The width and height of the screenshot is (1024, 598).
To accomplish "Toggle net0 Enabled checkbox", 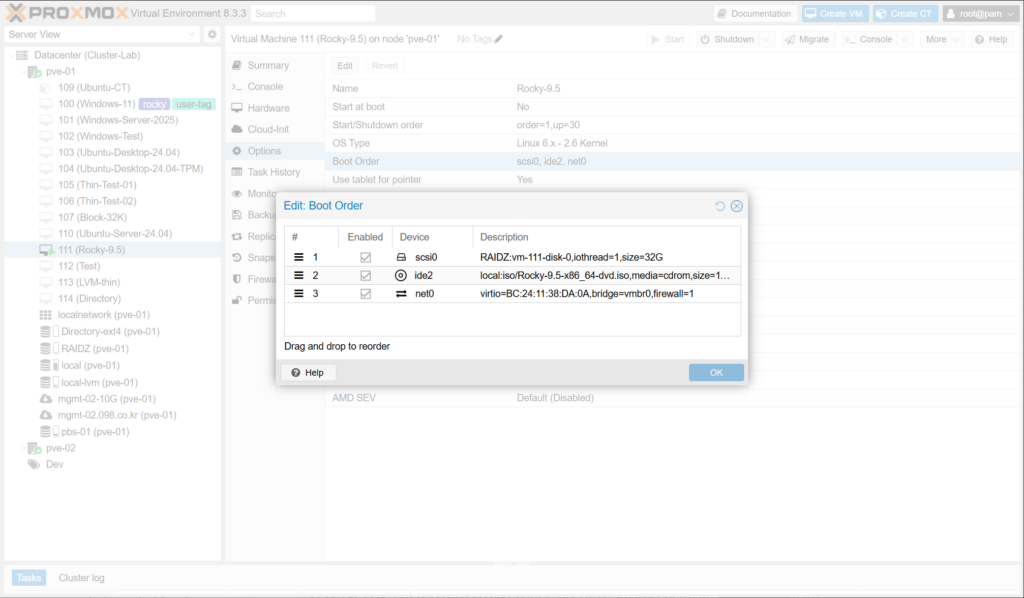I will (365, 293).
